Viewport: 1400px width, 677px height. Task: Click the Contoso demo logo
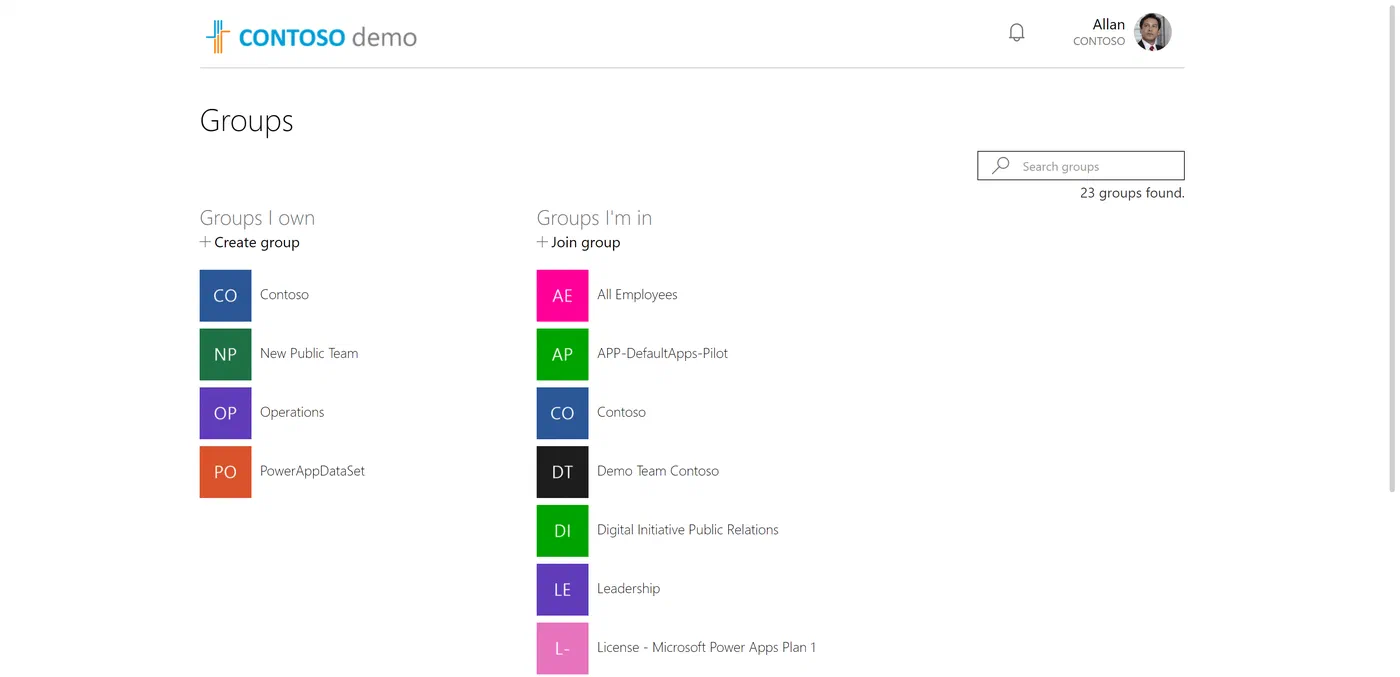(311, 37)
